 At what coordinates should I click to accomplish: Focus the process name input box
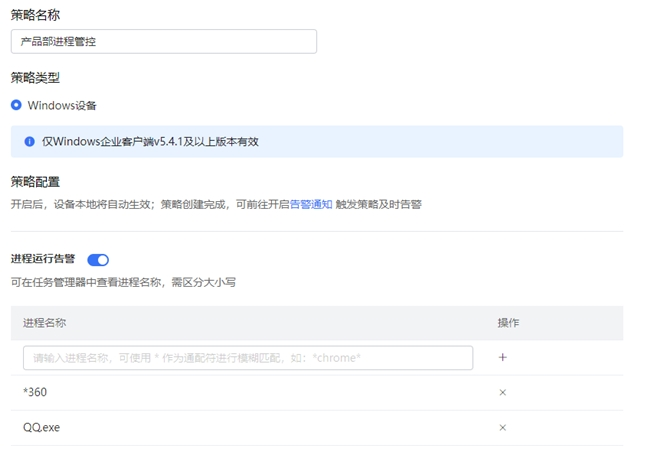[247, 357]
